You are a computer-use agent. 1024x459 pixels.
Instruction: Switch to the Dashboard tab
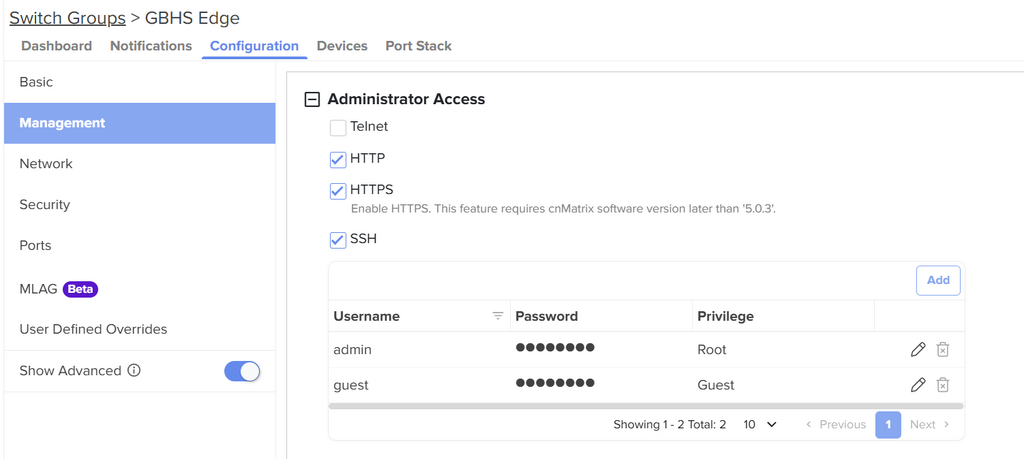click(56, 46)
